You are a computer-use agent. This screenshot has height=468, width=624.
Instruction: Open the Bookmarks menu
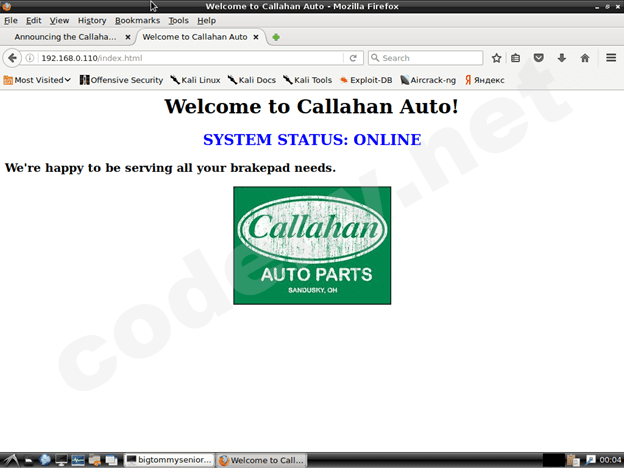137,20
